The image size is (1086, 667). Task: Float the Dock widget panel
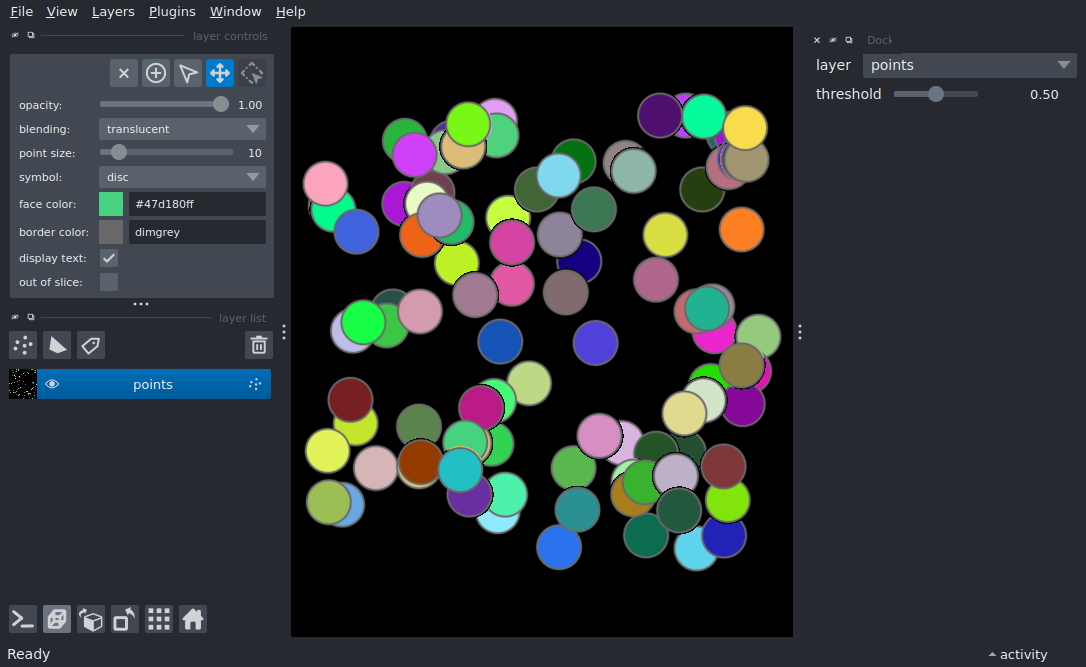[849, 40]
